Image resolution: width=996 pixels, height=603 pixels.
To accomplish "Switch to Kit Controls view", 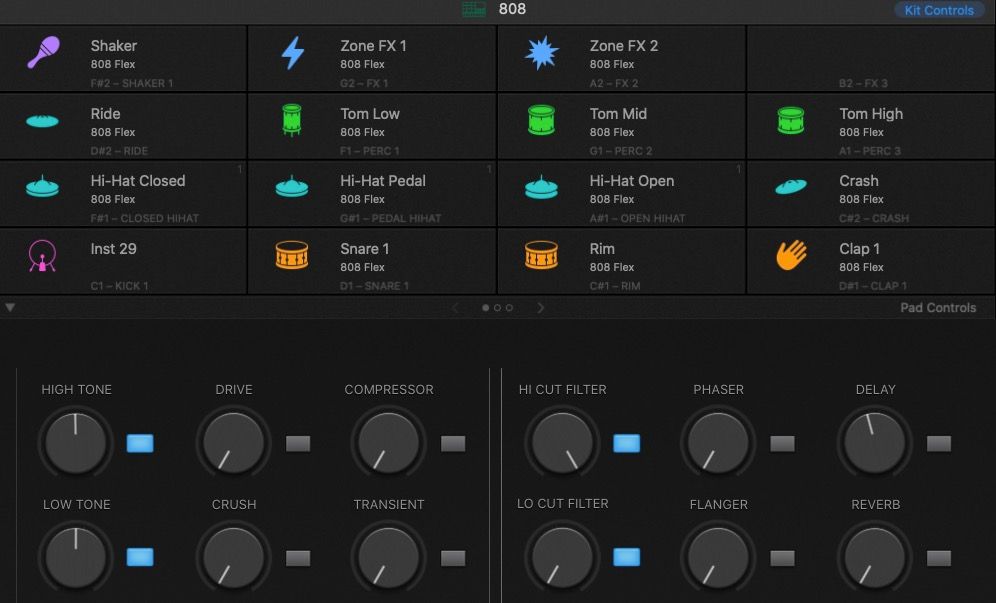I will 938,10.
